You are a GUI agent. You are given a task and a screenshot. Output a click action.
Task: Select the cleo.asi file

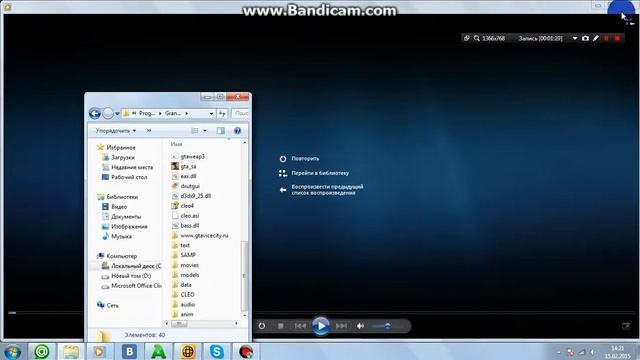pyautogui.click(x=186, y=216)
